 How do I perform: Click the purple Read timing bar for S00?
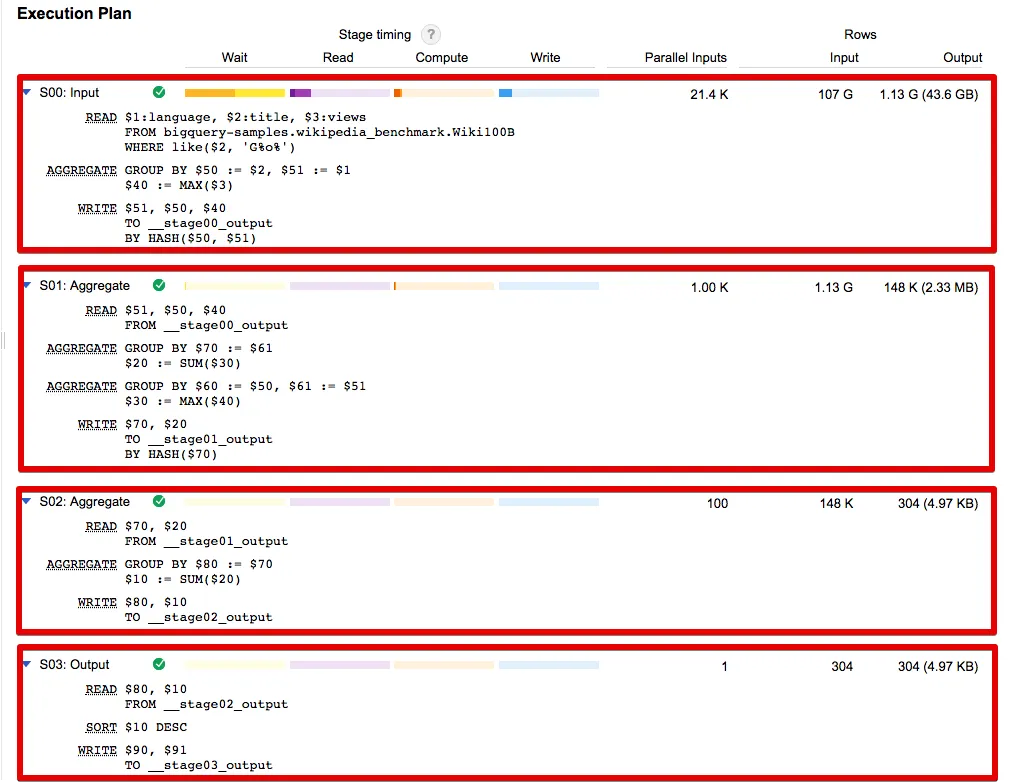pos(301,93)
